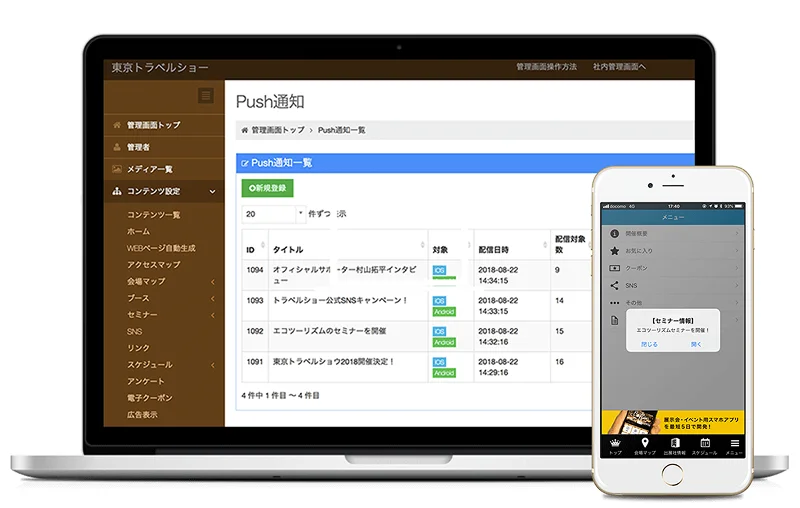The width and height of the screenshot is (800, 508).
Task: Select メディア一覧 in the sidebar
Action: point(149,169)
